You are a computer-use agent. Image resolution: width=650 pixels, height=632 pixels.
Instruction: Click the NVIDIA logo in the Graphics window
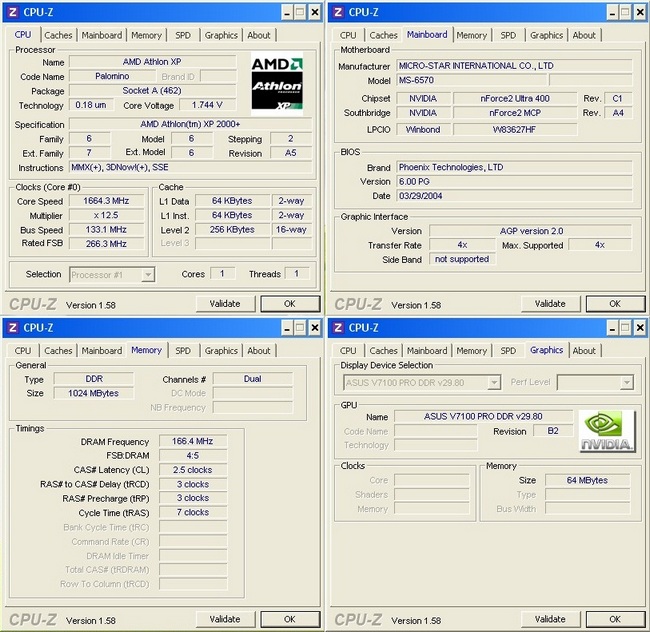(606, 432)
